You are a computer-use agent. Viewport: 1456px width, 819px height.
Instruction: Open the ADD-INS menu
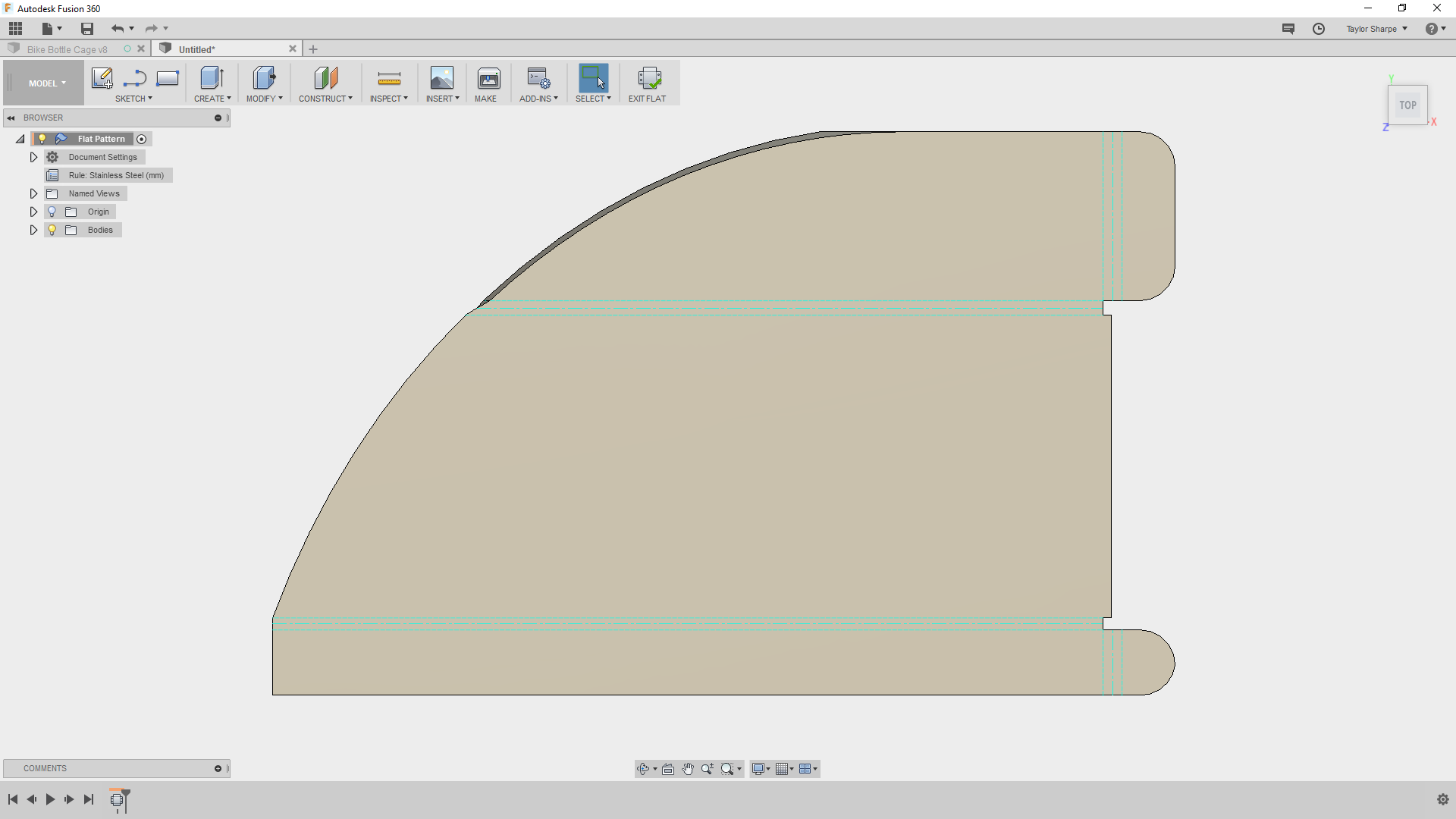click(538, 99)
